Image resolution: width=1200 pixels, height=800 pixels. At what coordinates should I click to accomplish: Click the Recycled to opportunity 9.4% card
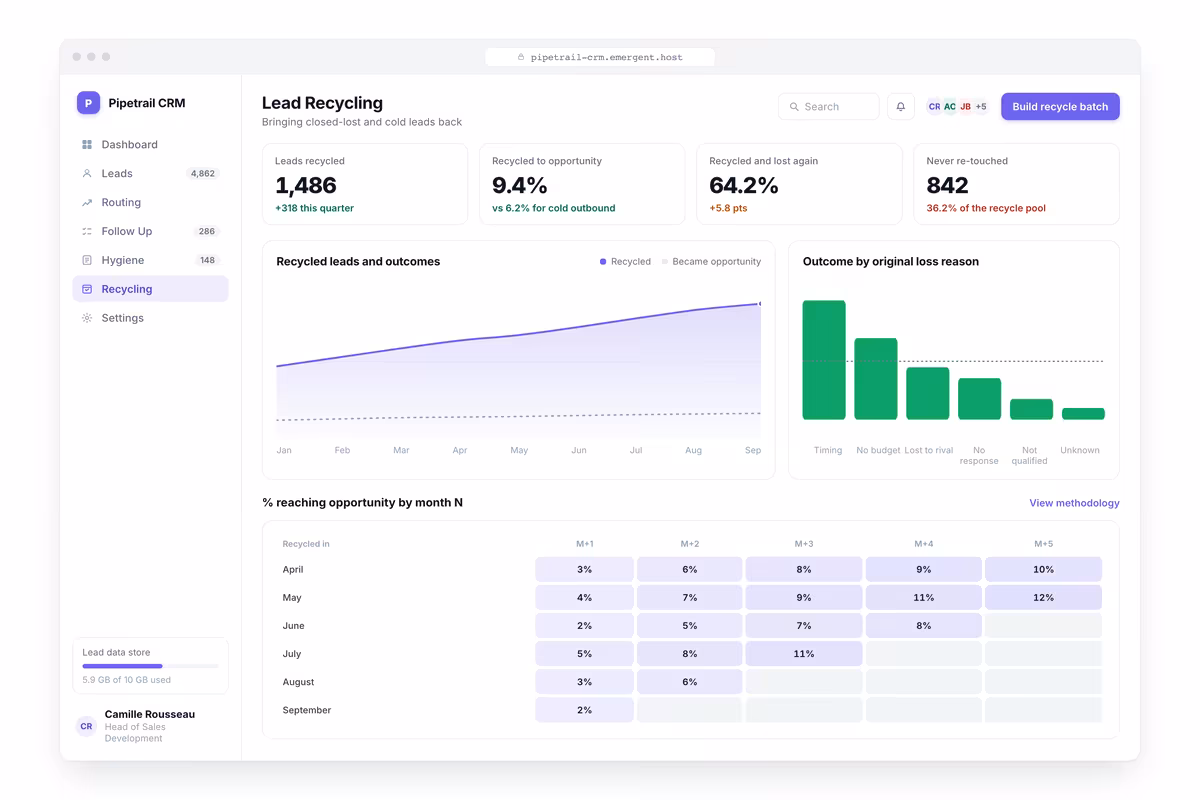[582, 184]
